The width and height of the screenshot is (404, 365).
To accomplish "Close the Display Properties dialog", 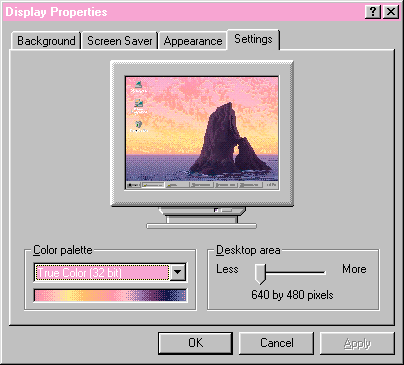I will pos(391,12).
